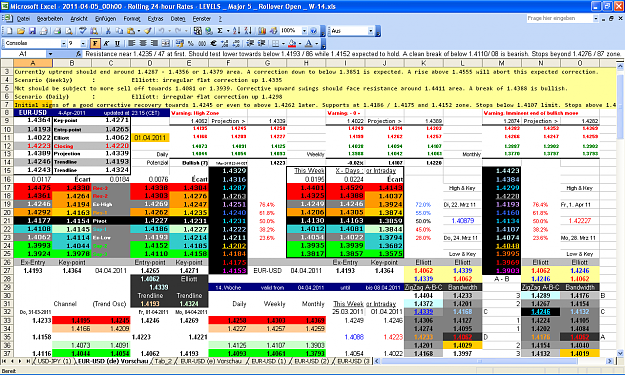Click the Excel Help question mark icon
The image size is (625, 375).
[x=313, y=31]
